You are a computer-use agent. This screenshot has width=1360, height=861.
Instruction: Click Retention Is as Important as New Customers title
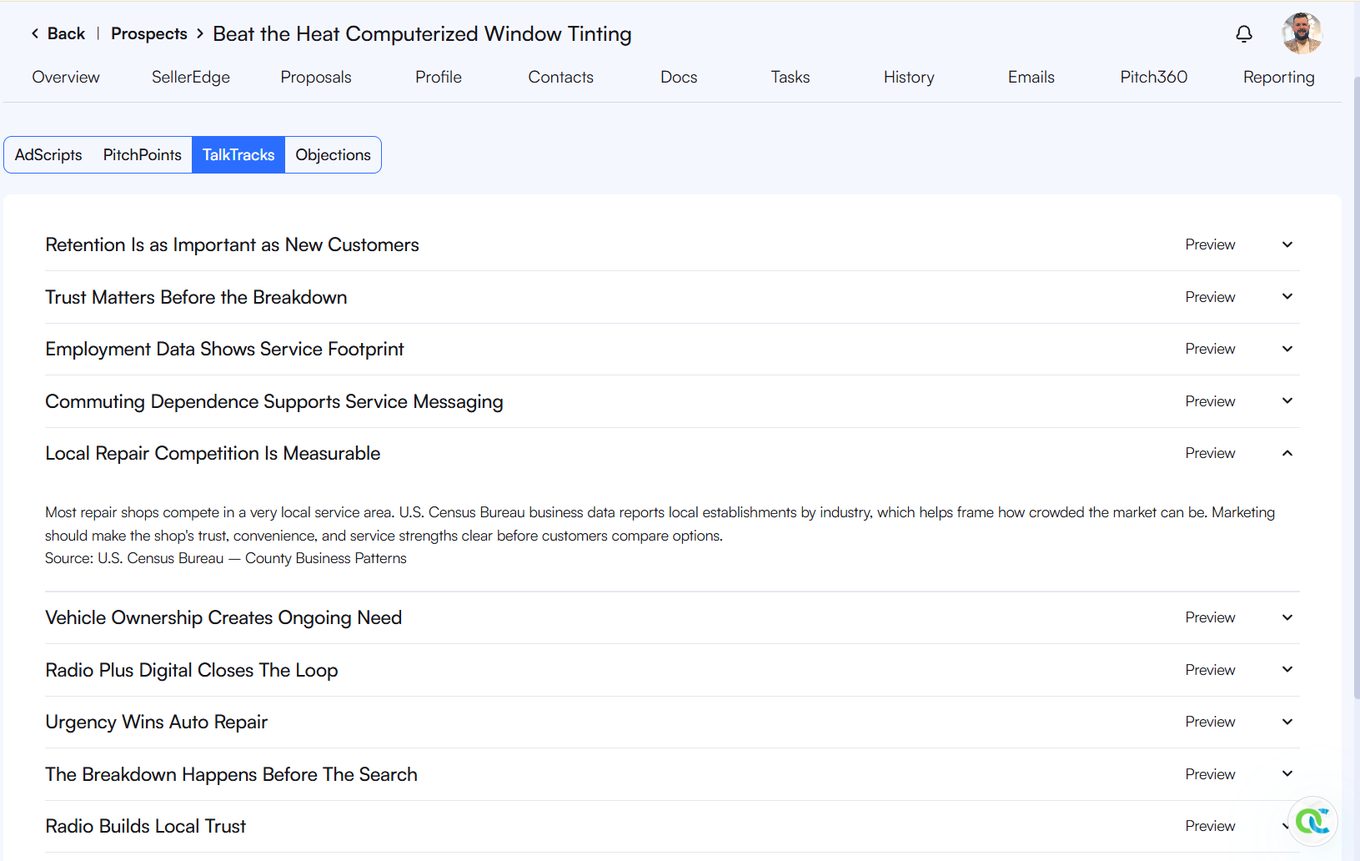(x=232, y=245)
